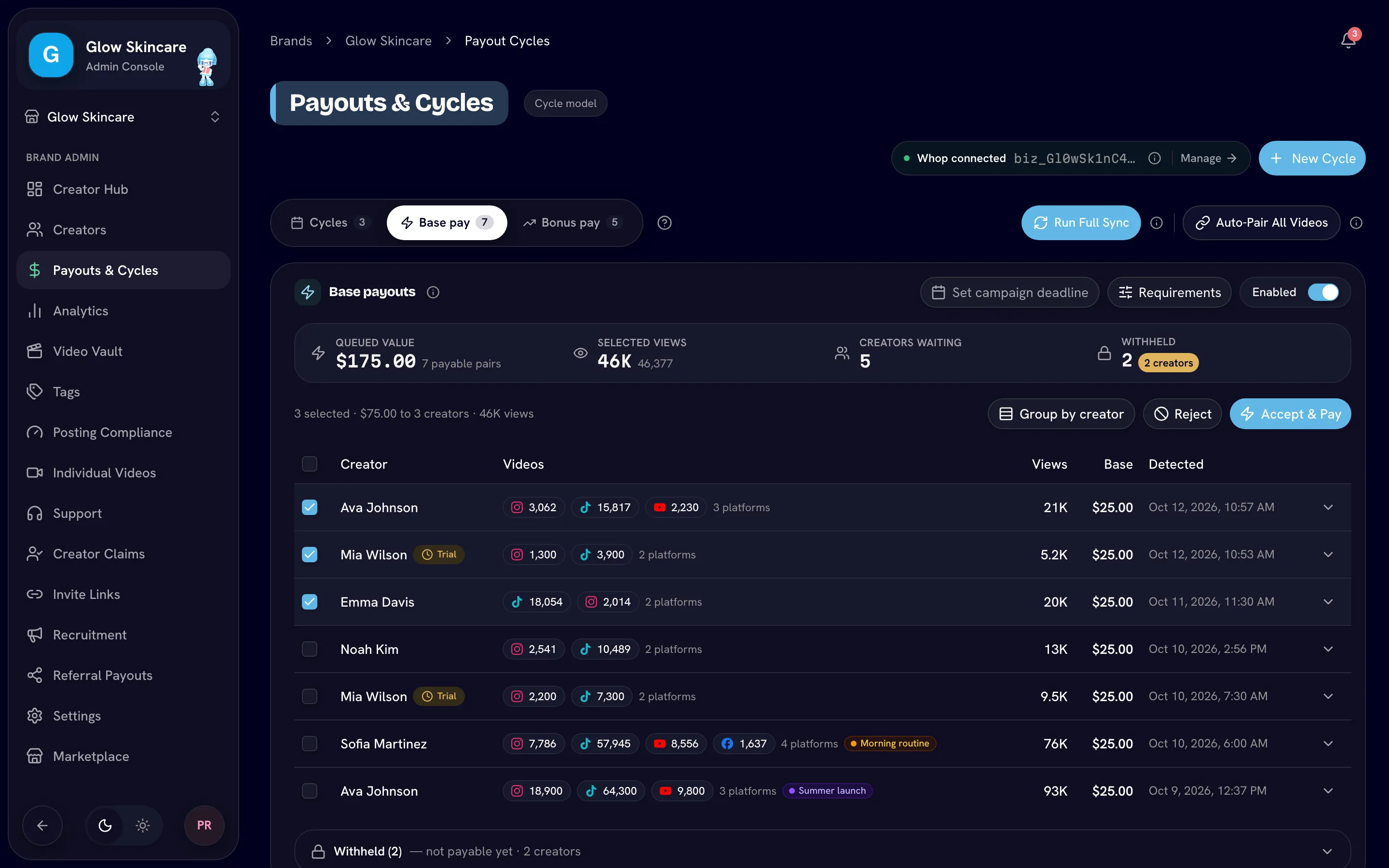Click the info icon beside Run Full Sync
The width and height of the screenshot is (1389, 868).
click(1157, 223)
